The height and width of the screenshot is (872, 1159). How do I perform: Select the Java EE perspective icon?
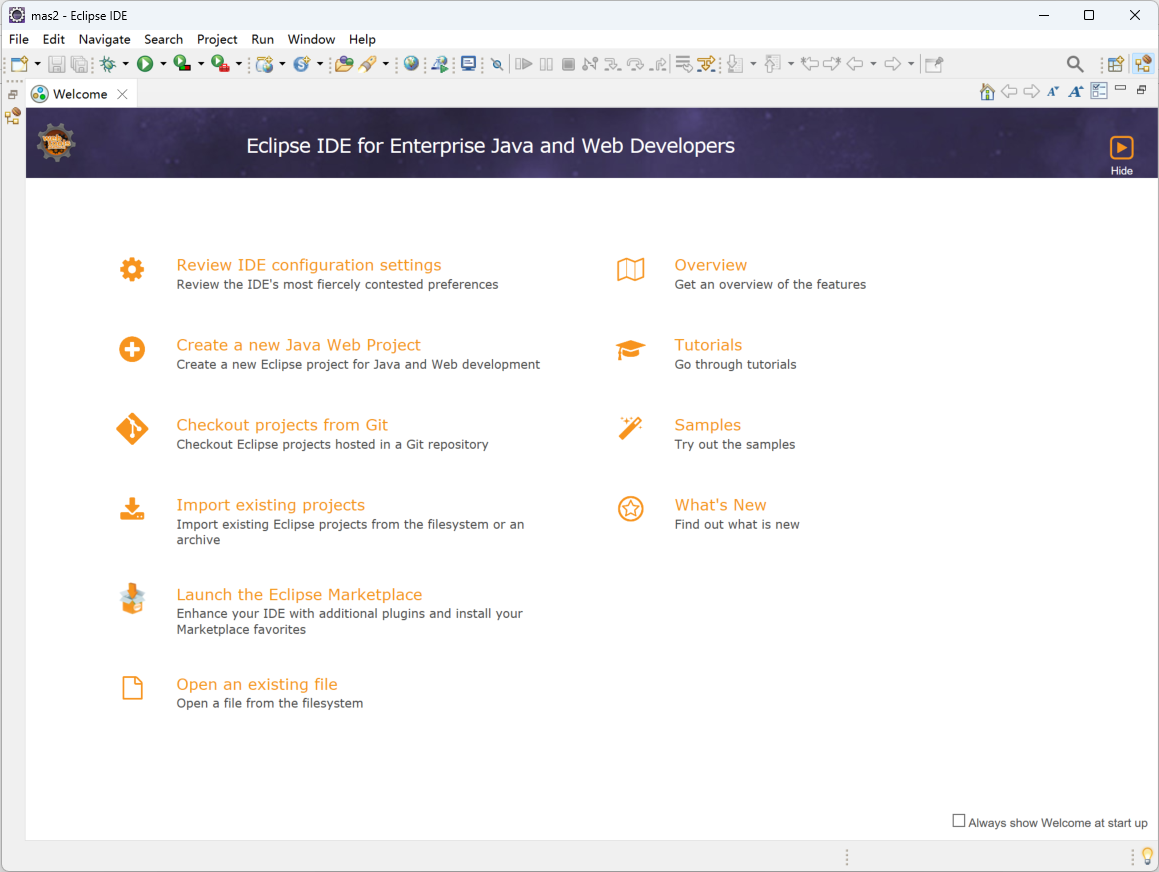[x=1143, y=64]
